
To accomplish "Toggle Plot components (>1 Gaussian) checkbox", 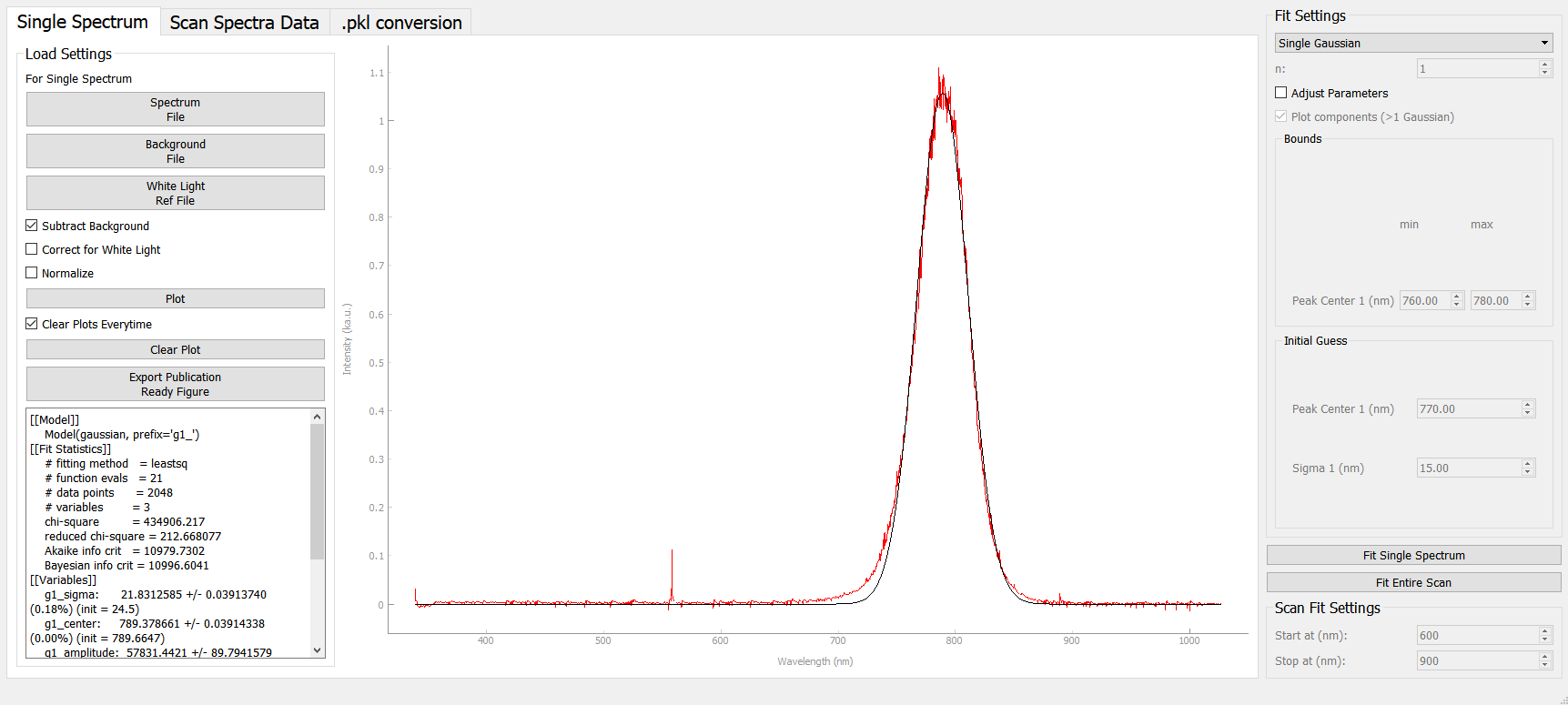I will coord(1281,116).
